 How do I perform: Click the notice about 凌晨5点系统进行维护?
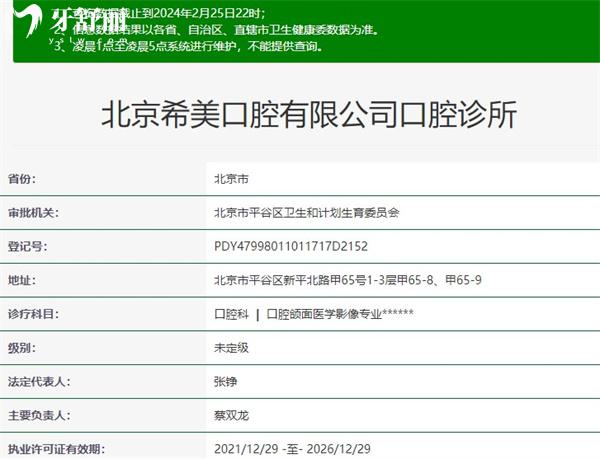[188, 46]
